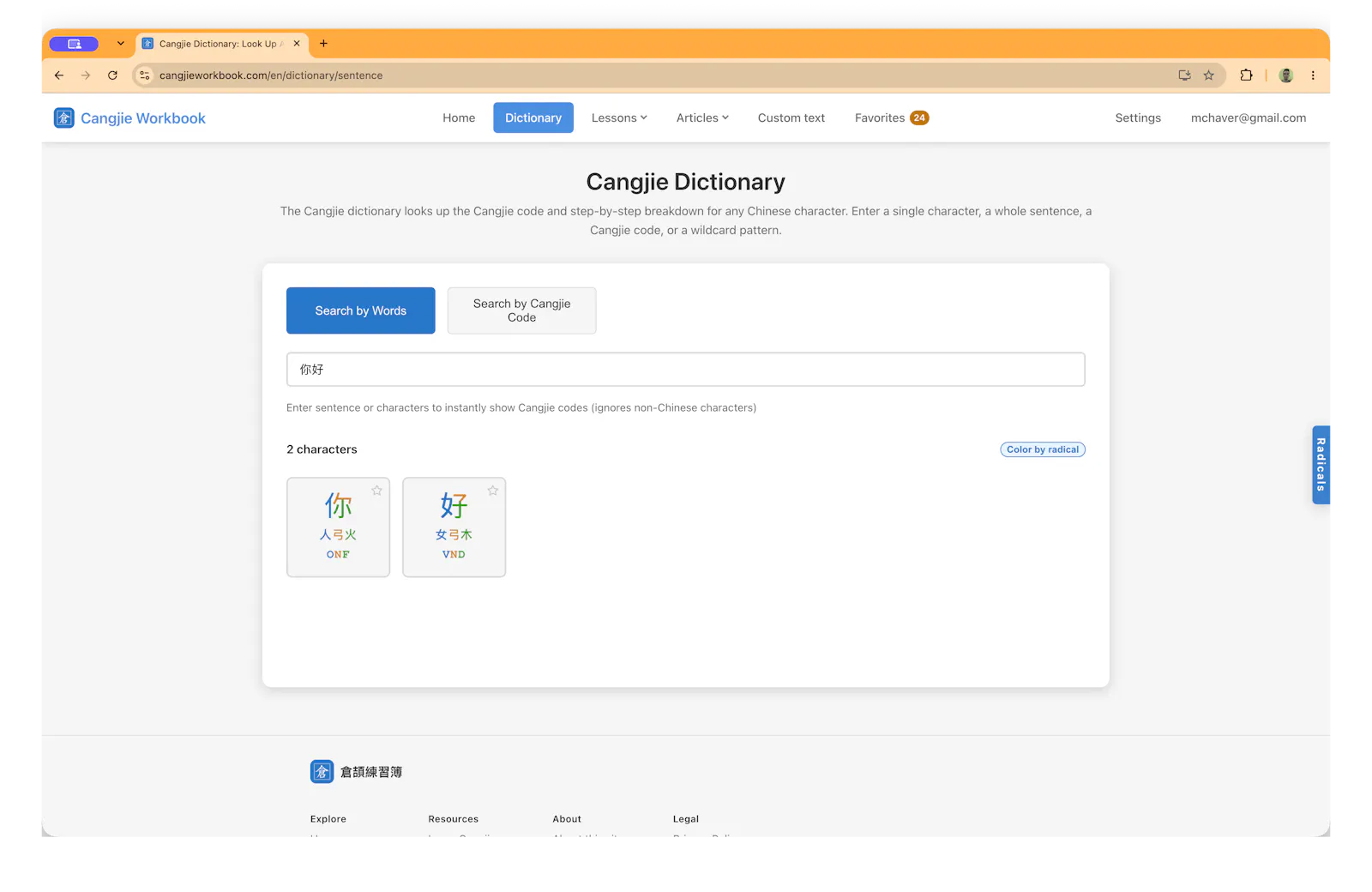Open a new browser tab with the plus icon
This screenshot has height=892, width=1372.
tap(323, 44)
